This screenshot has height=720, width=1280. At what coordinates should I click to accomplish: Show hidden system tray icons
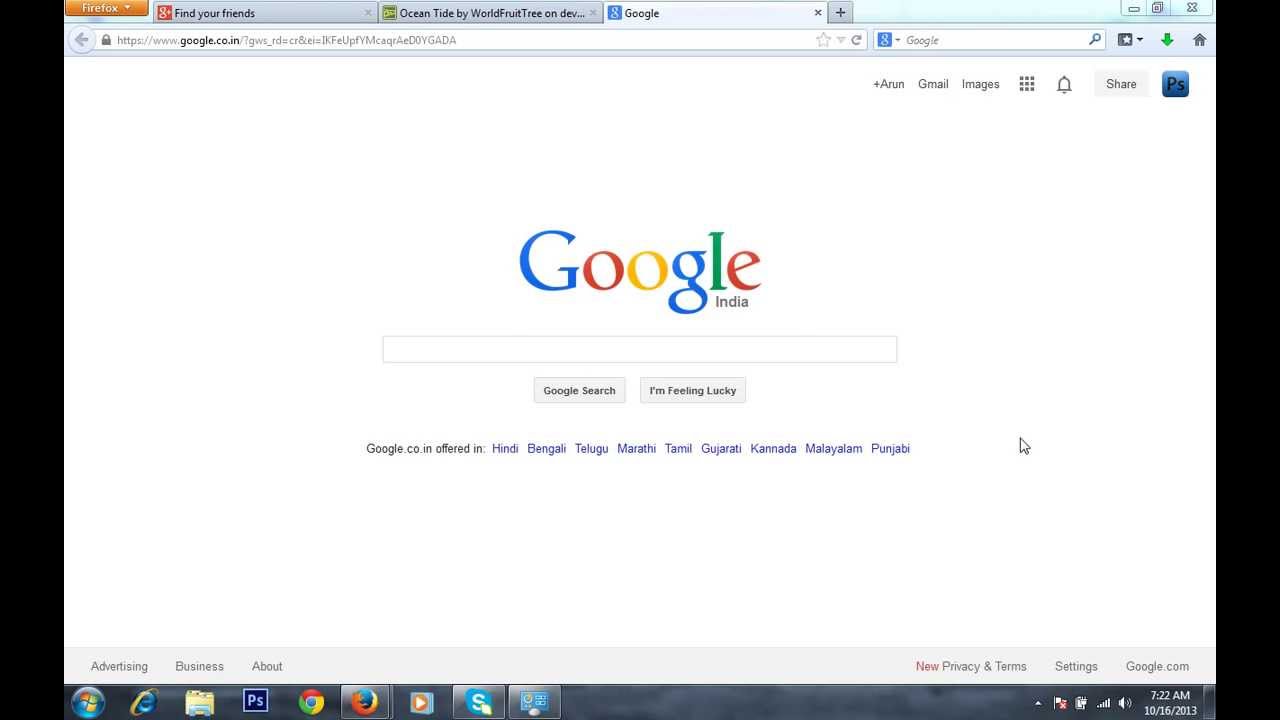[x=1037, y=703]
